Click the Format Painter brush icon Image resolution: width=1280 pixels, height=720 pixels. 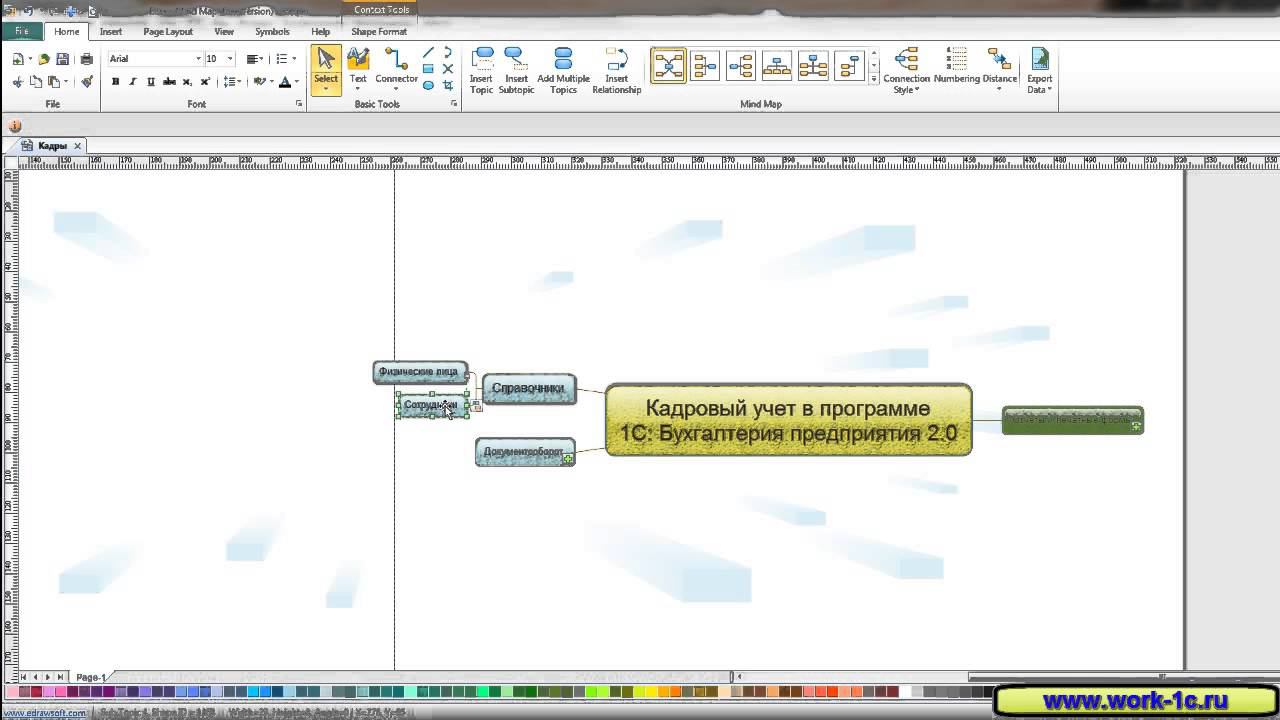tap(87, 82)
